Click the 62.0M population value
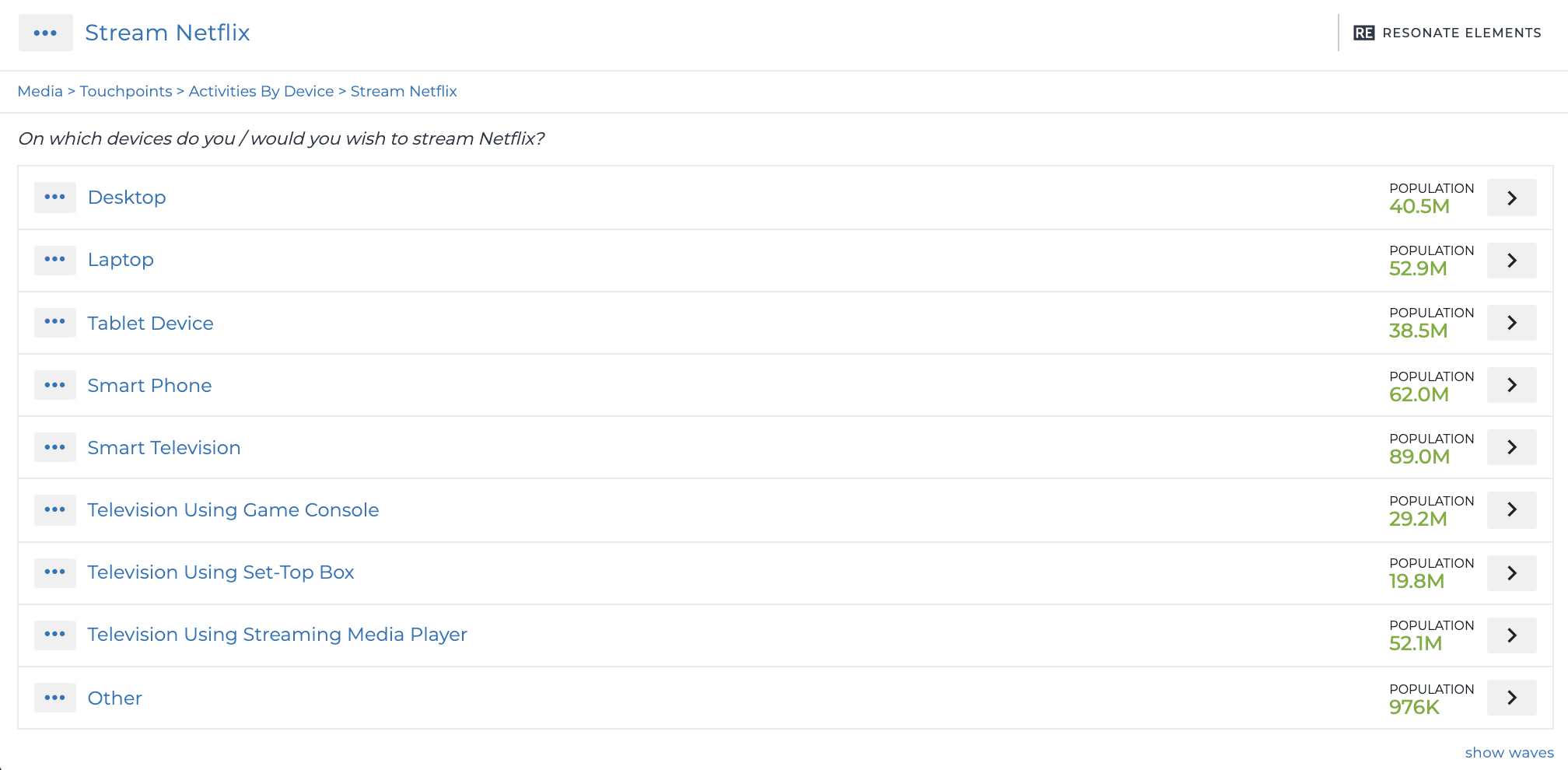 point(1419,394)
